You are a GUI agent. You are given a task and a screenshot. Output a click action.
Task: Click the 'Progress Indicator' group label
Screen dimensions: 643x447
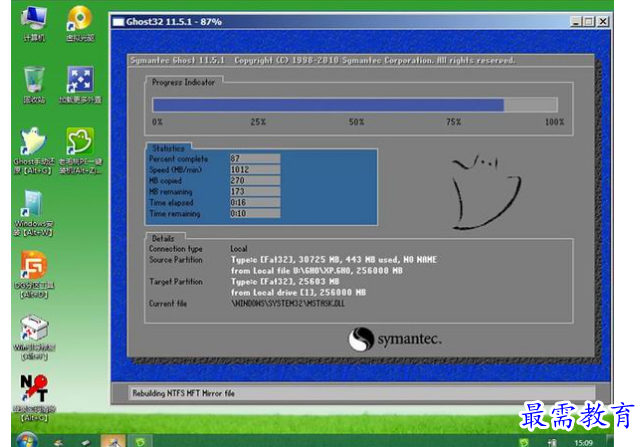pos(183,82)
